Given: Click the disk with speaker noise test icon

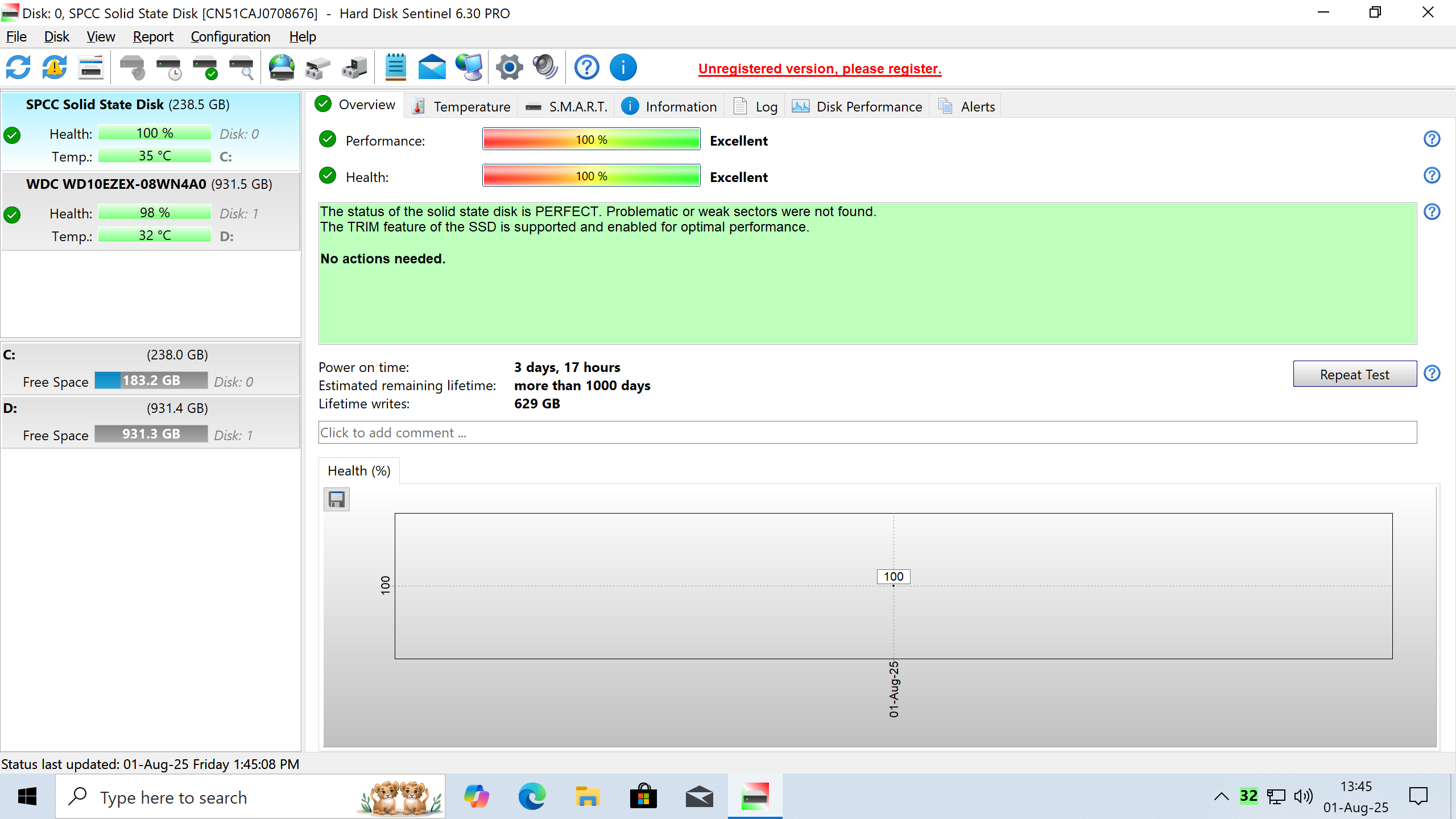Looking at the screenshot, I should (x=132, y=68).
